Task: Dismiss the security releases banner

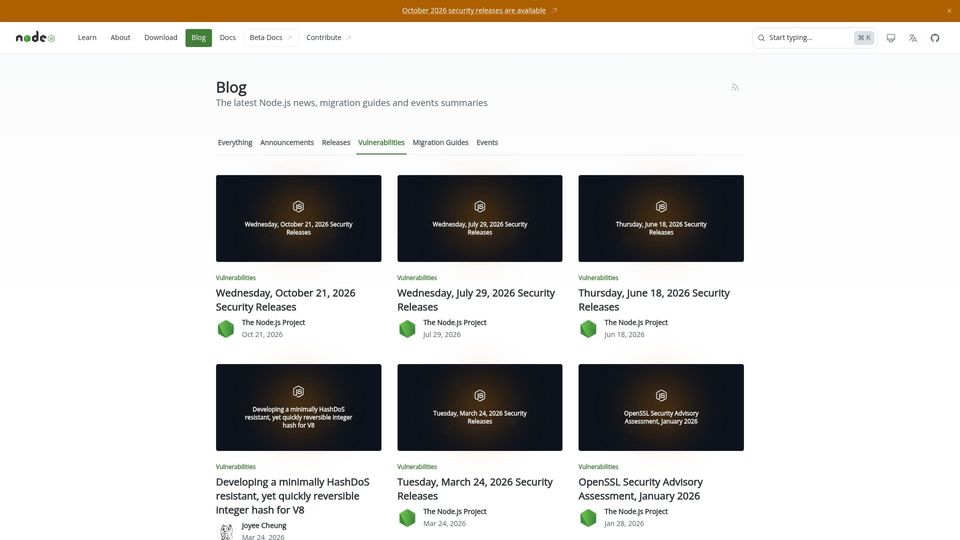Action: [x=949, y=10]
